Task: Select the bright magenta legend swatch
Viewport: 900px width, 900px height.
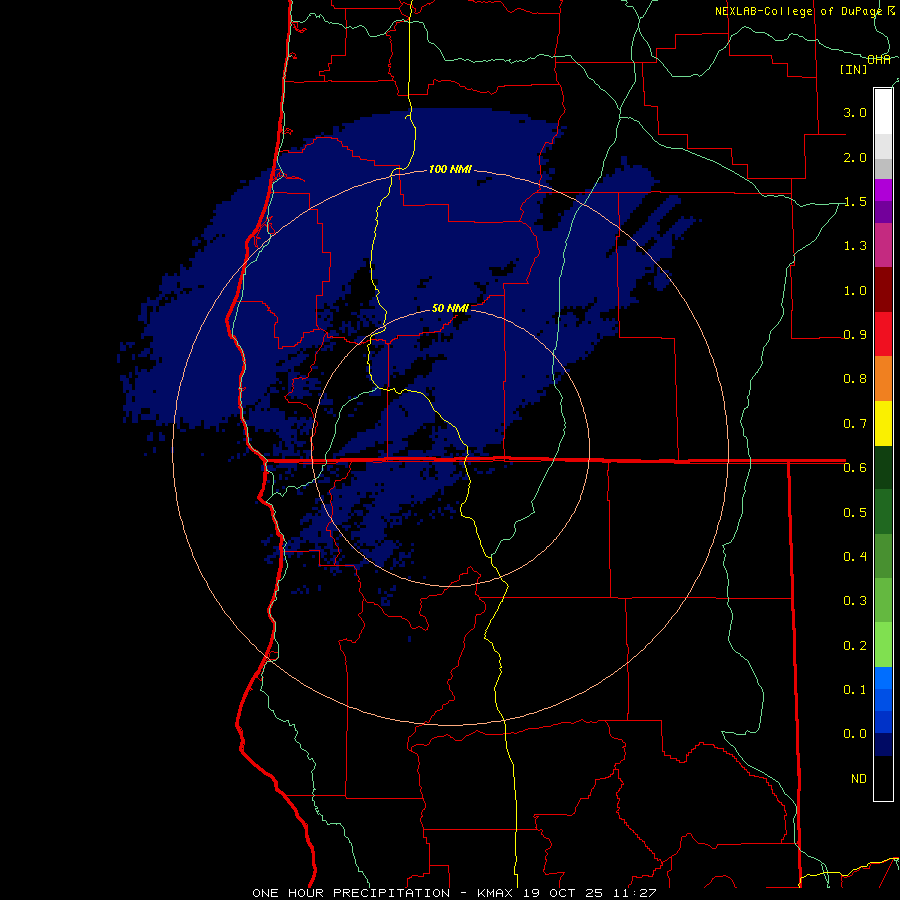Action: (x=883, y=190)
